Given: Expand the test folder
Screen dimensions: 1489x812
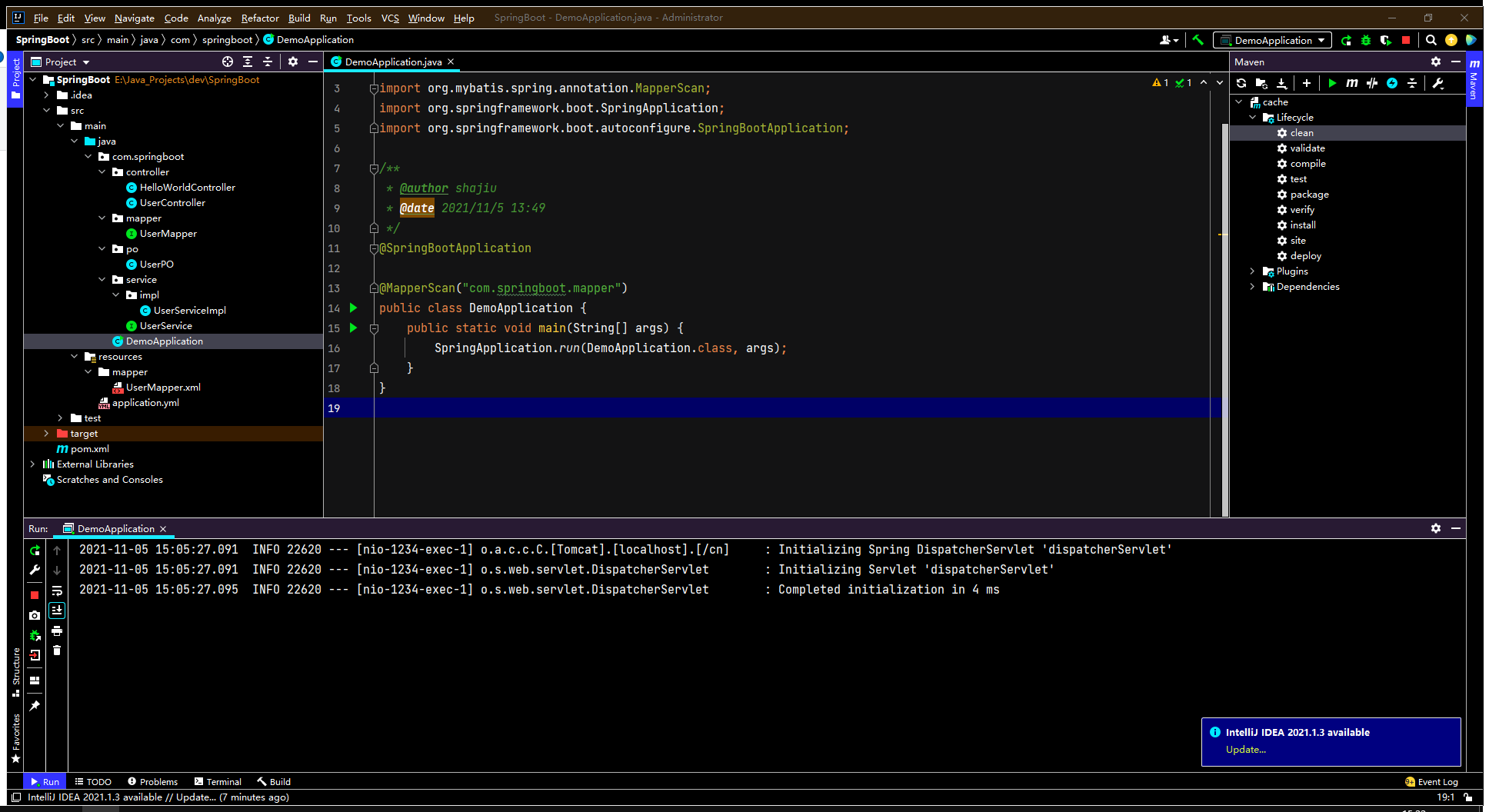Looking at the screenshot, I should point(60,418).
